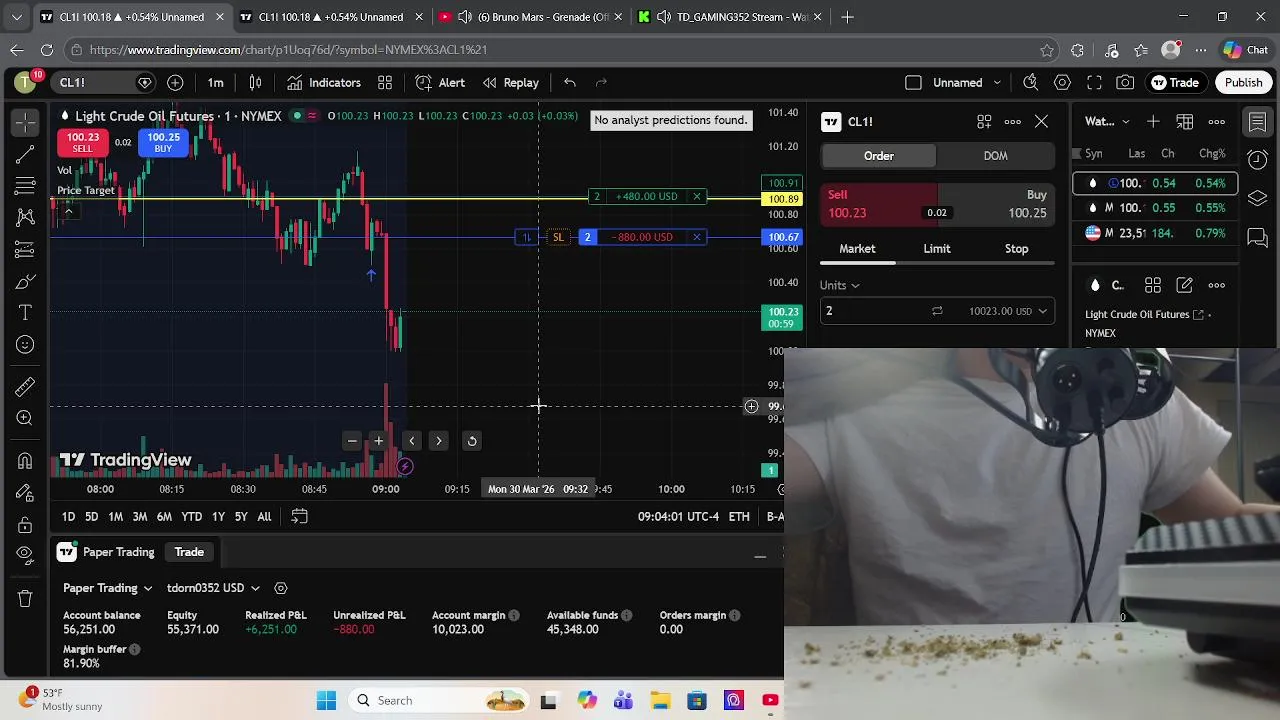This screenshot has height=720, width=1280.
Task: Toggle lock all drawings
Action: coord(25,524)
